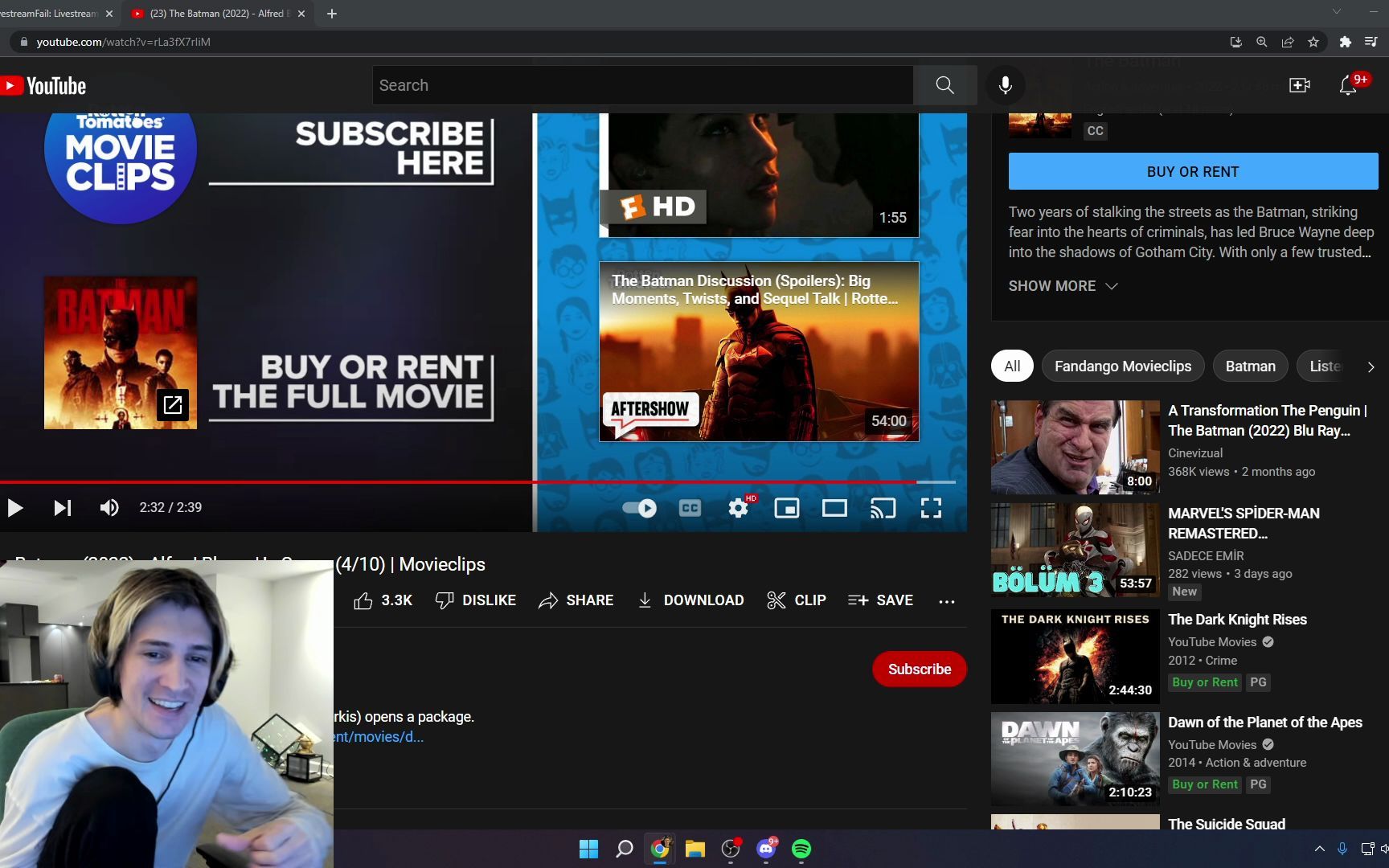Click the YouTube logo home link
Viewport: 1389px width, 868px height.
point(43,85)
